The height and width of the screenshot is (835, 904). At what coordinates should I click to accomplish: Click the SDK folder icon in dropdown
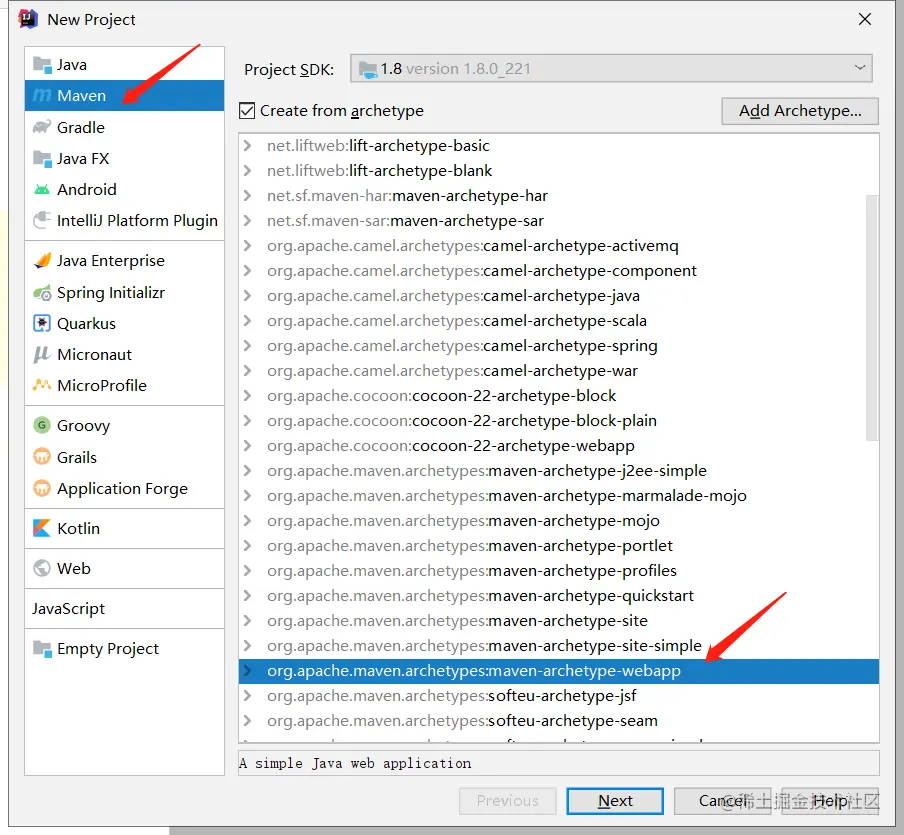point(368,69)
